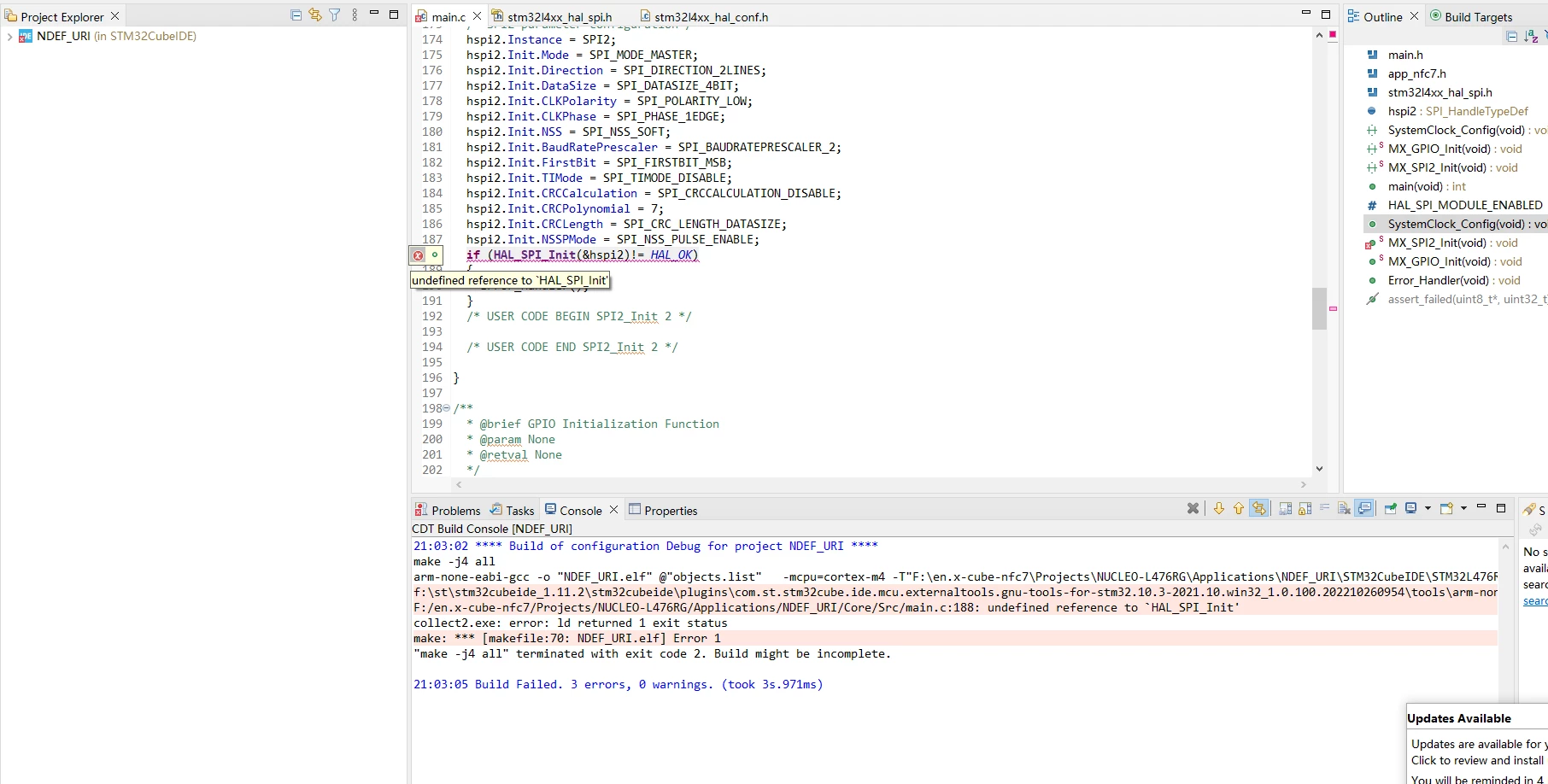Viewport: 1548px width, 784px height.
Task: Close the Outline view
Action: [x=1414, y=16]
